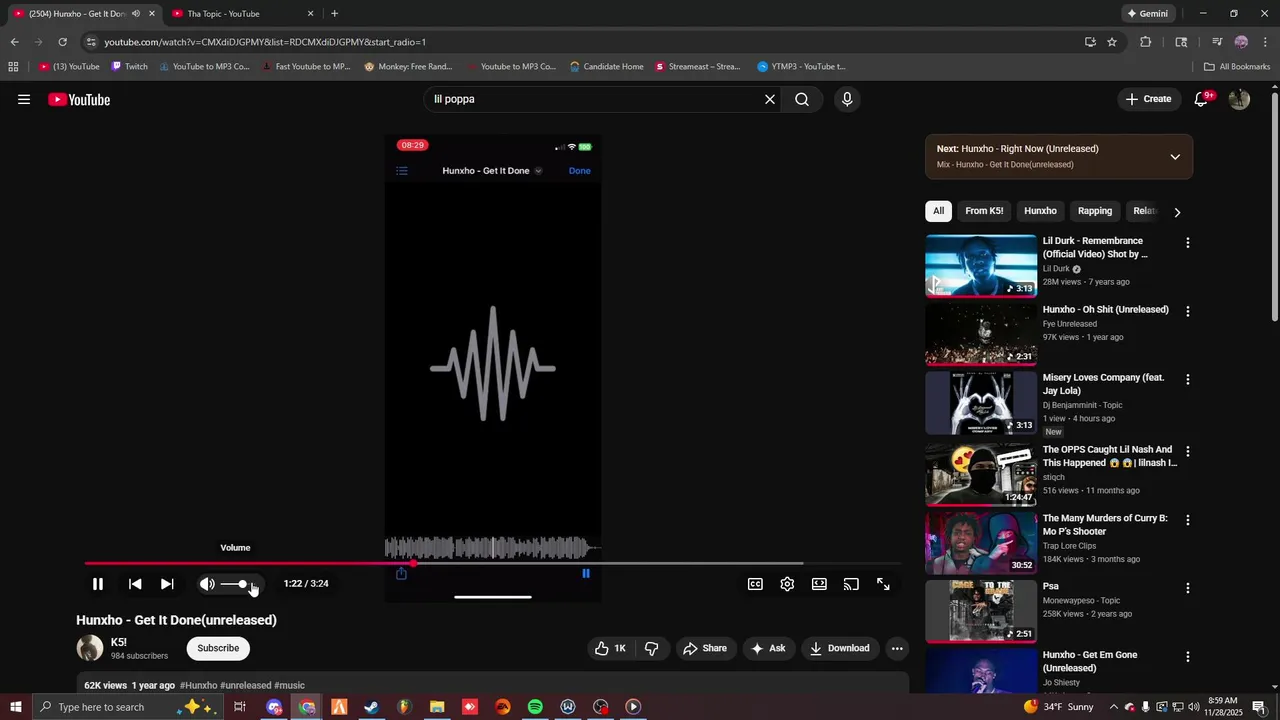Image resolution: width=1280 pixels, height=720 pixels.
Task: Open Twitch bookmark
Action: coord(129,67)
